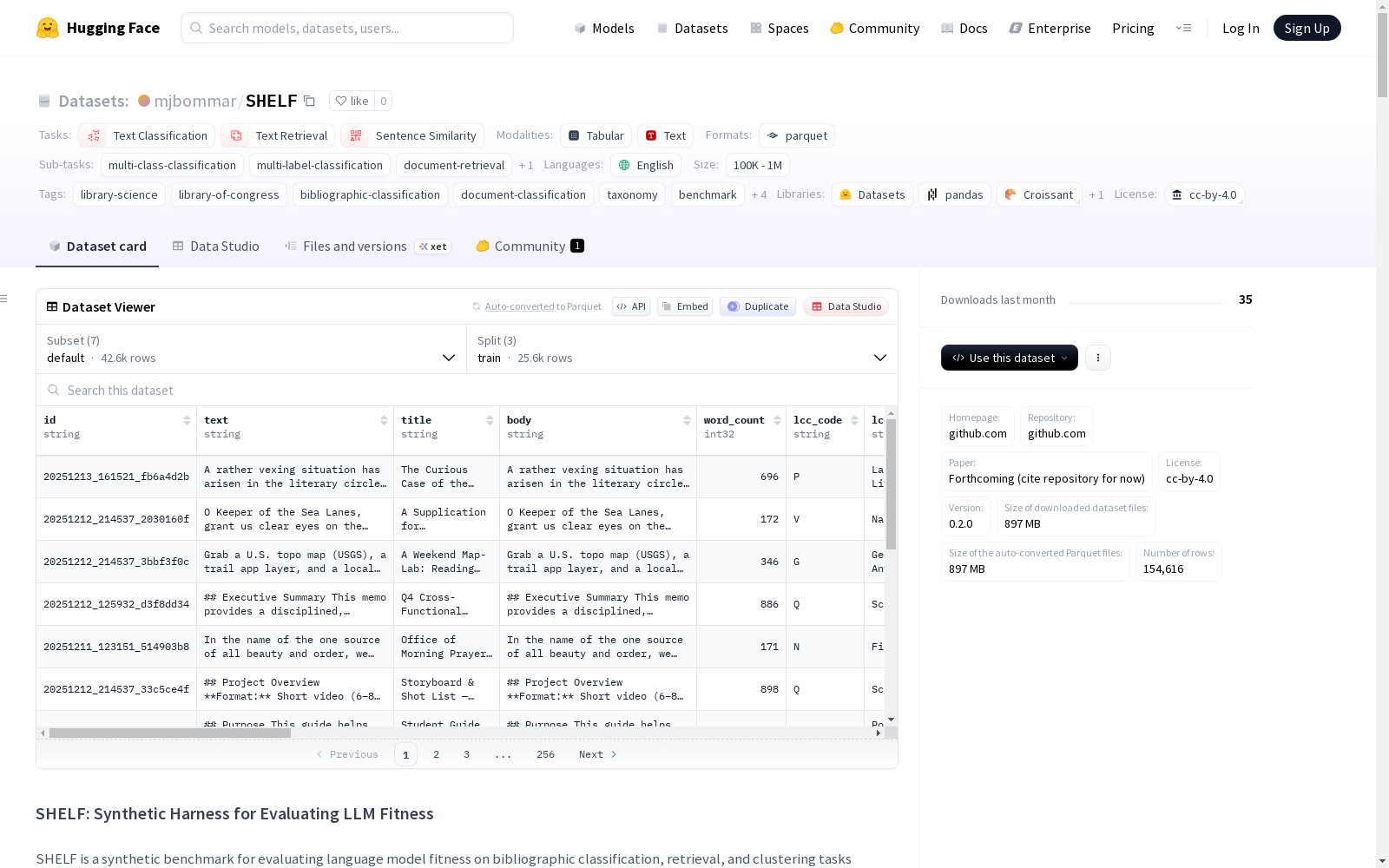
Task: Click the Hugging Face logo icon
Action: click(48, 28)
